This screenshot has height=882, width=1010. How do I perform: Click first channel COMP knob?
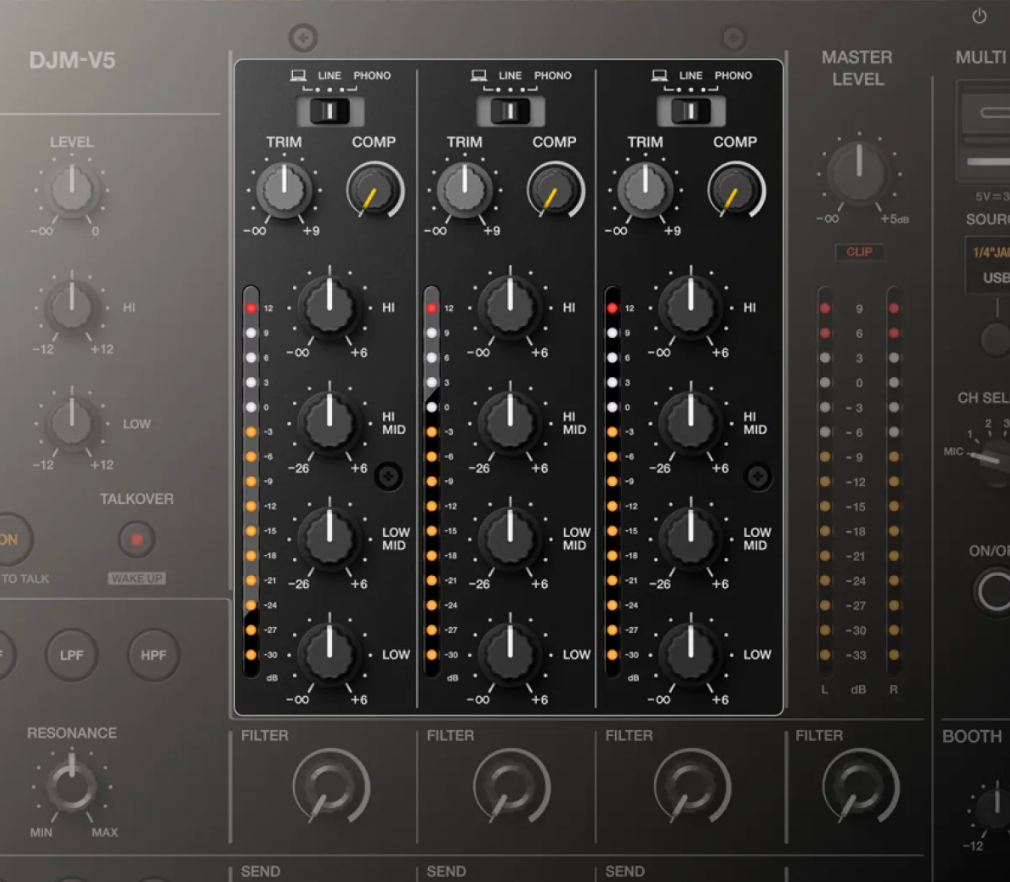(375, 191)
